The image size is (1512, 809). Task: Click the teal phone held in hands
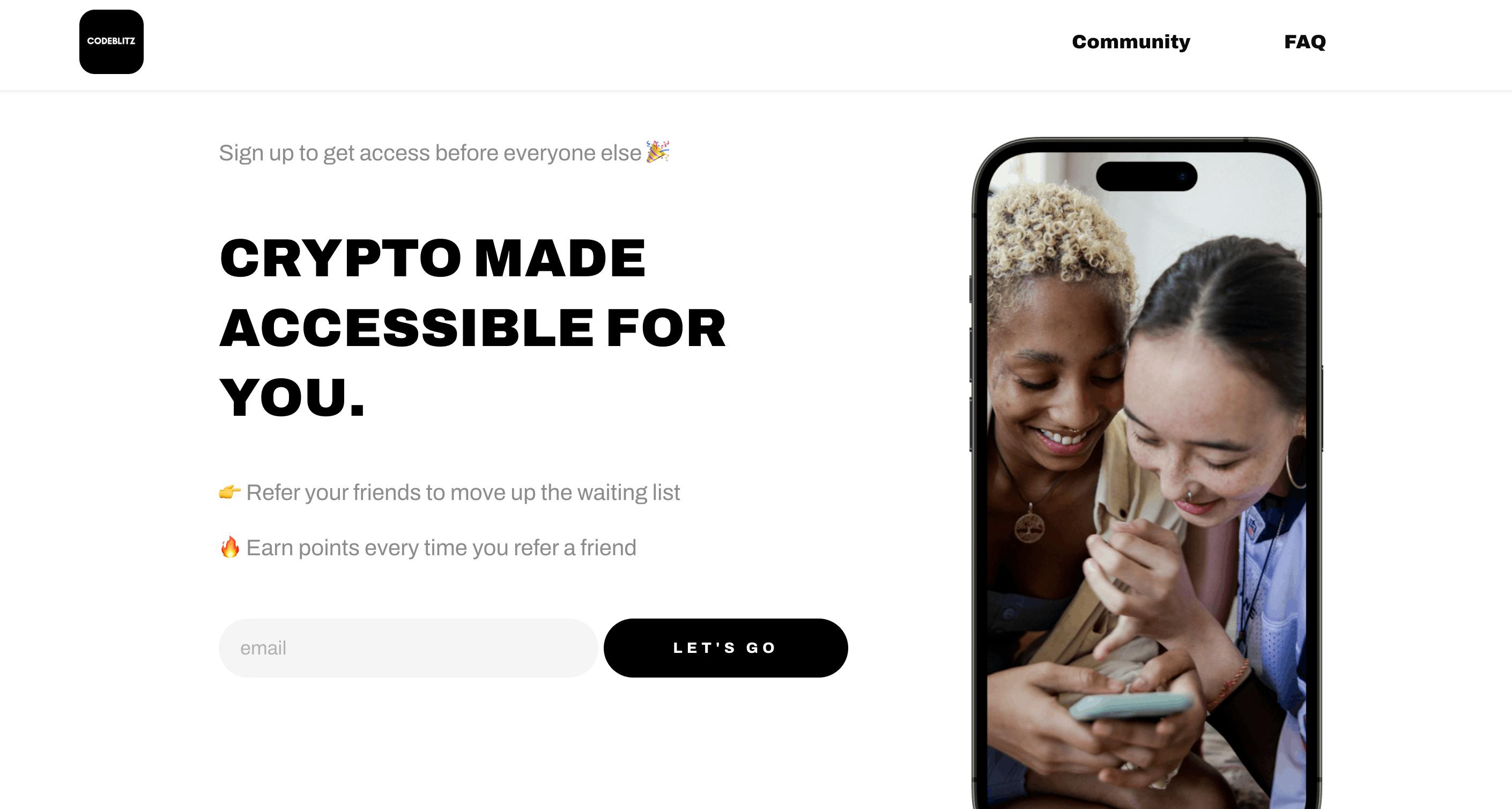point(1130,705)
